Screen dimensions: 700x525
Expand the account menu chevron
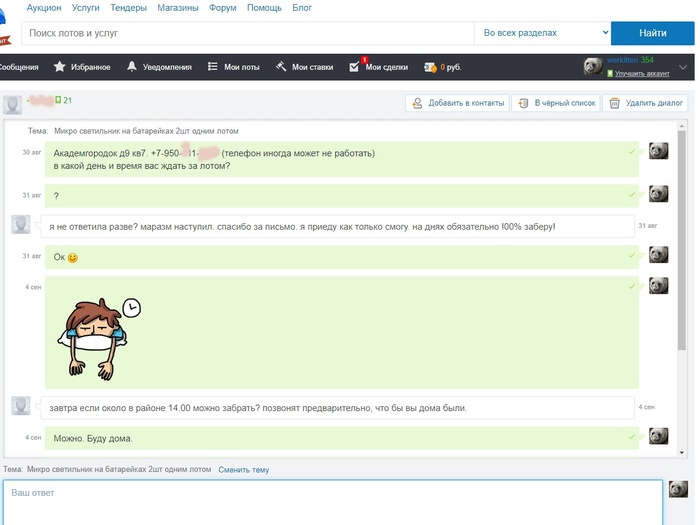(x=683, y=67)
